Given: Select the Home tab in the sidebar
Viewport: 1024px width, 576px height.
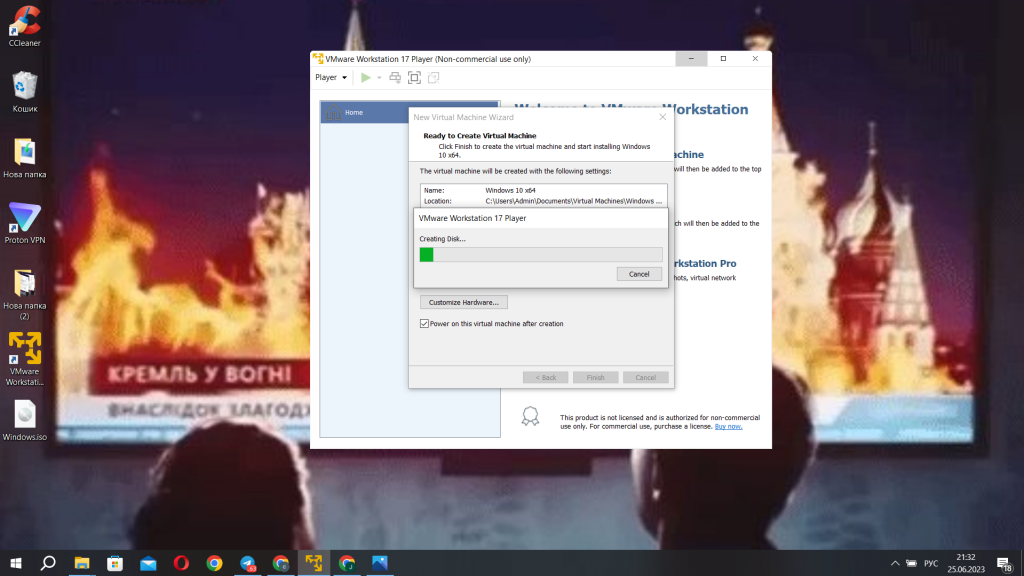Looking at the screenshot, I should (354, 112).
